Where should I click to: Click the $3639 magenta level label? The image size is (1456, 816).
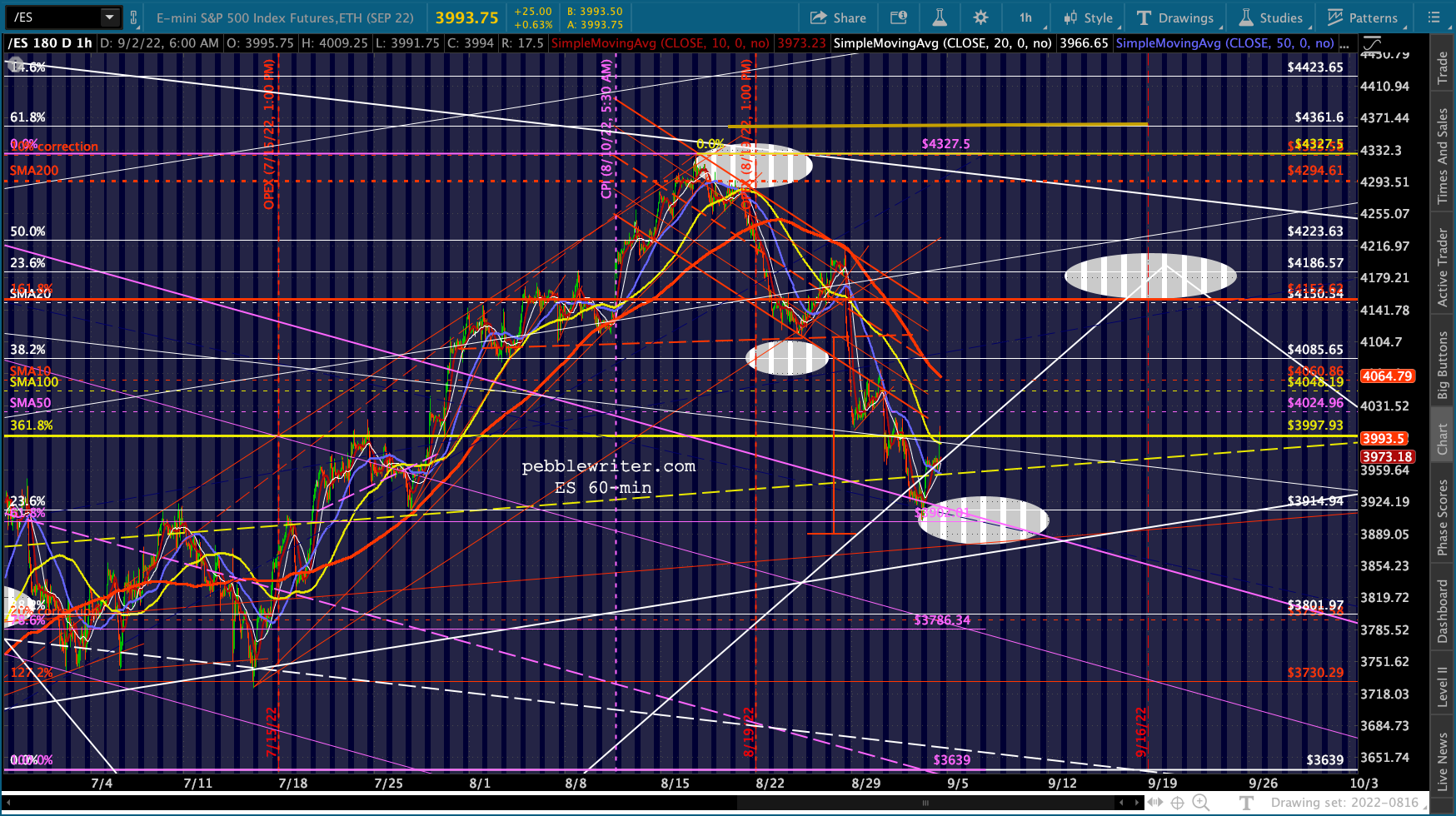[x=951, y=759]
